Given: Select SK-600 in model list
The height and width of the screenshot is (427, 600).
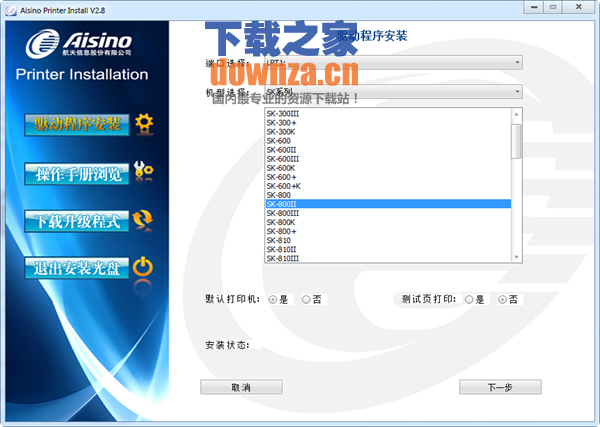Looking at the screenshot, I should (388, 141).
